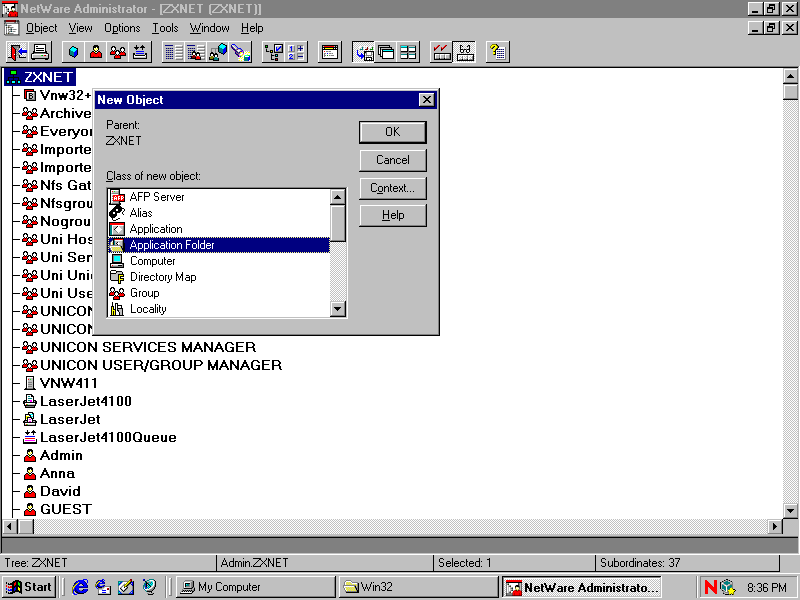This screenshot has height=600, width=800.
Task: Select Alias object class
Action: pyautogui.click(x=219, y=213)
